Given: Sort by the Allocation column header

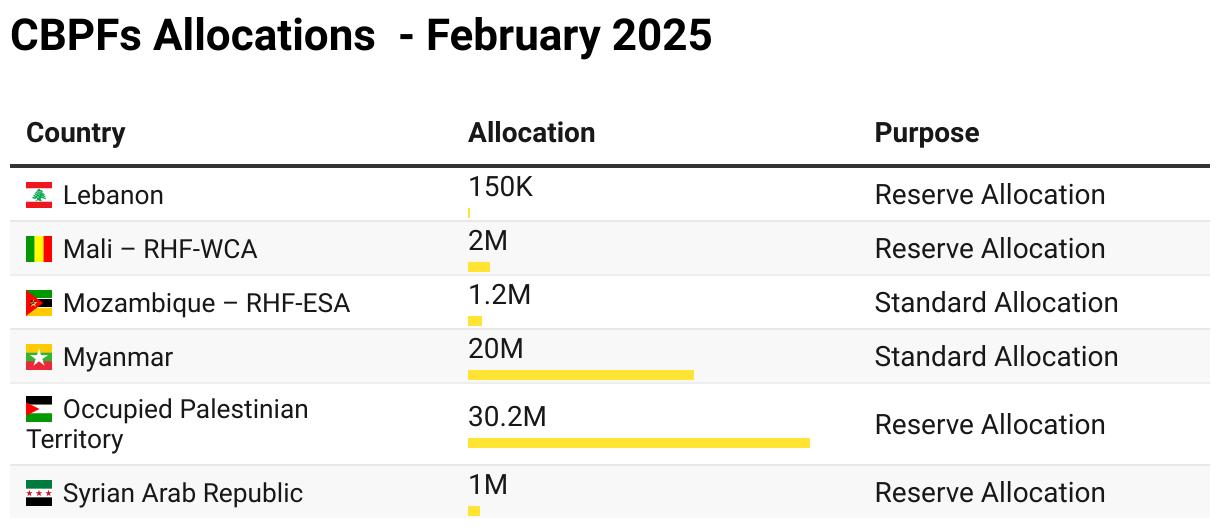Looking at the screenshot, I should click(531, 133).
